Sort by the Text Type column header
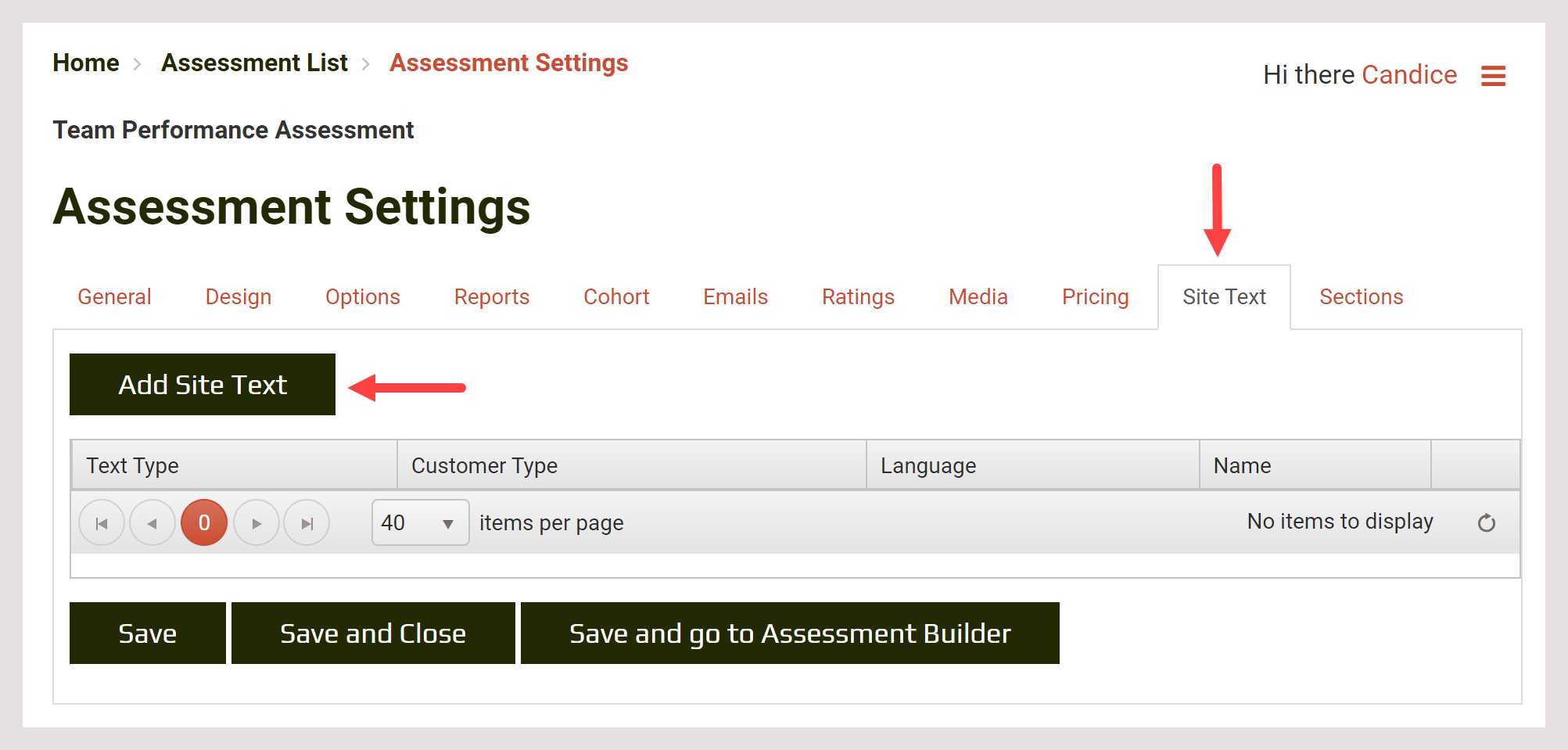The image size is (1568, 750). coord(133,465)
